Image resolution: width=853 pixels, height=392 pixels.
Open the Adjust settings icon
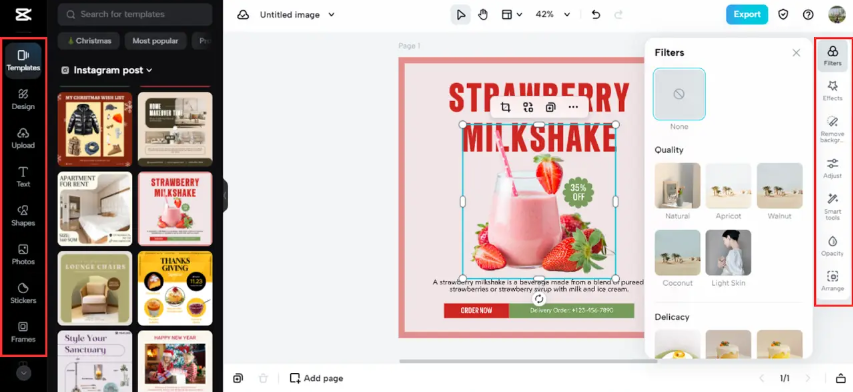point(832,168)
